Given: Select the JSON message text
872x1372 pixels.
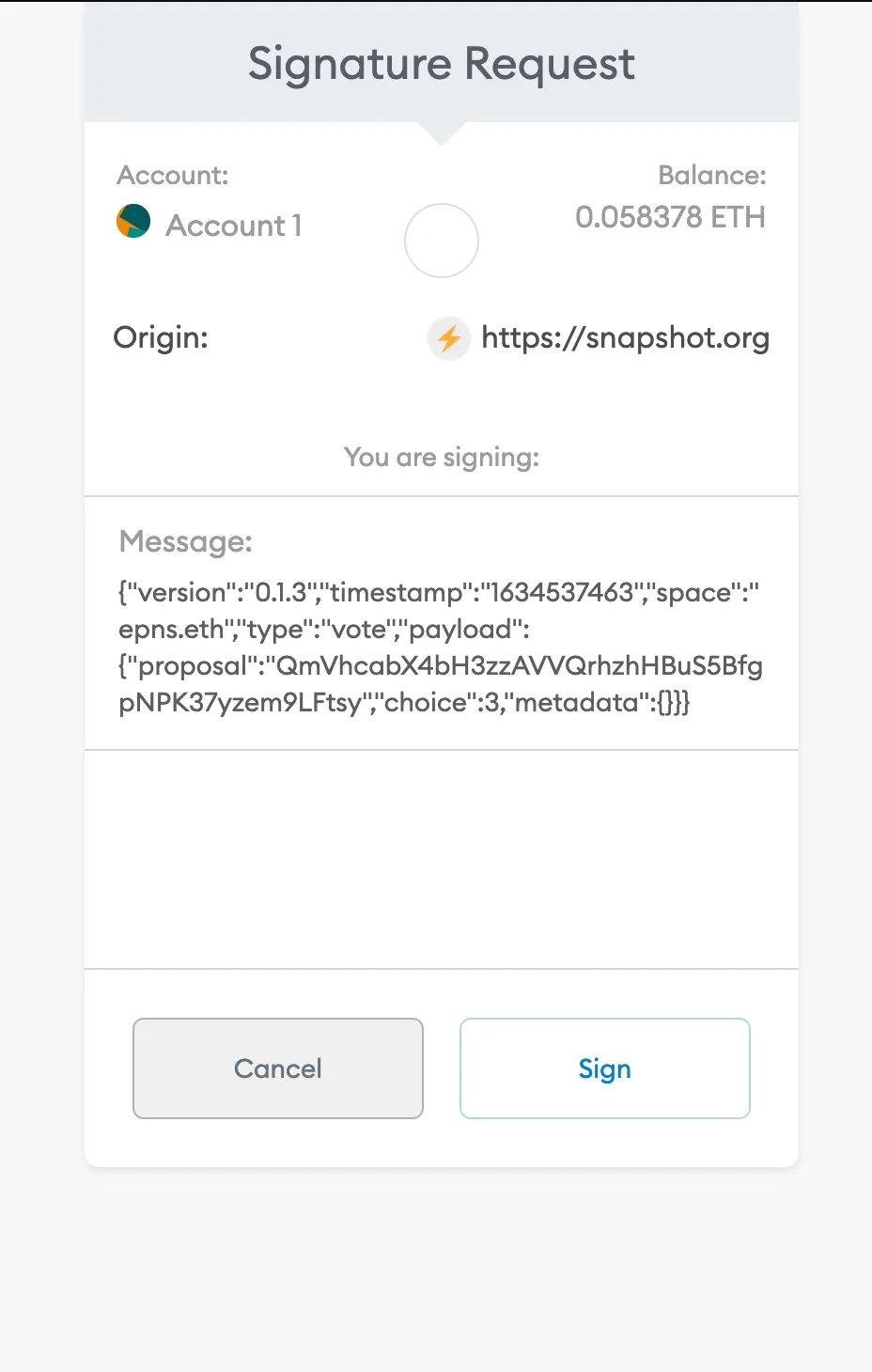Looking at the screenshot, I should (x=438, y=647).
